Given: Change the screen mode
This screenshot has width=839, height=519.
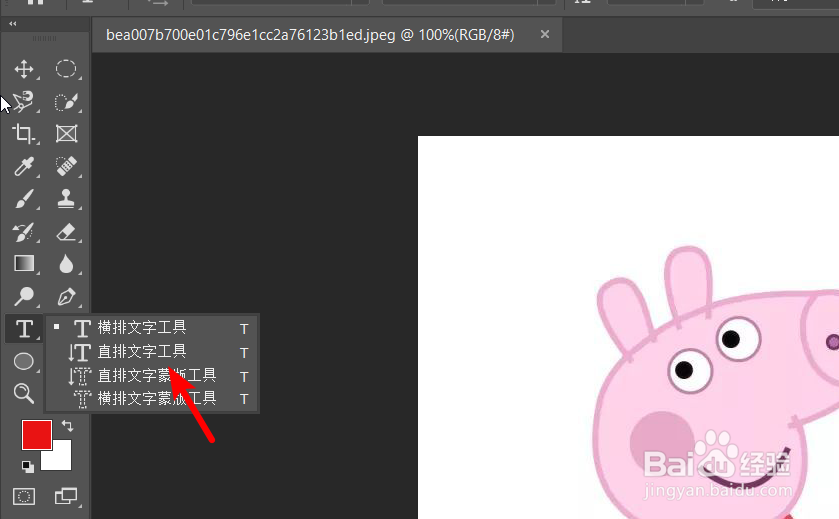Looking at the screenshot, I should pos(66,497).
